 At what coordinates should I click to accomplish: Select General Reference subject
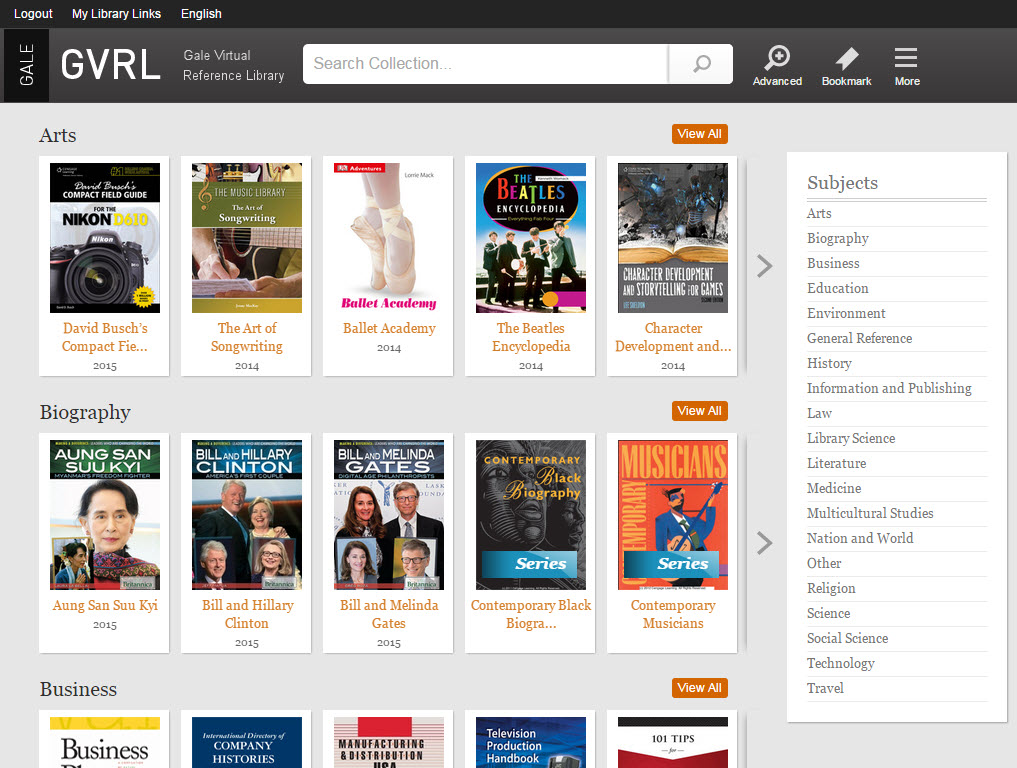859,338
